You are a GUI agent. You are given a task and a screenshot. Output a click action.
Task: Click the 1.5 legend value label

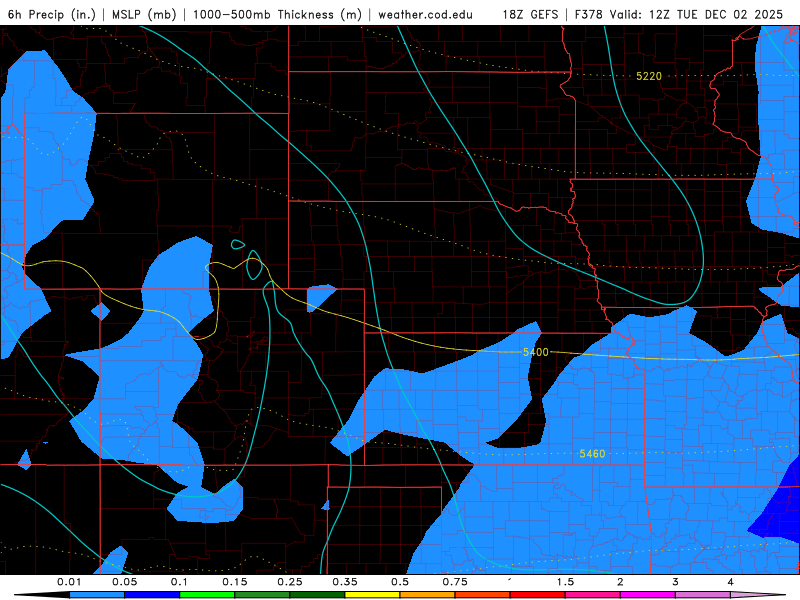(565, 582)
